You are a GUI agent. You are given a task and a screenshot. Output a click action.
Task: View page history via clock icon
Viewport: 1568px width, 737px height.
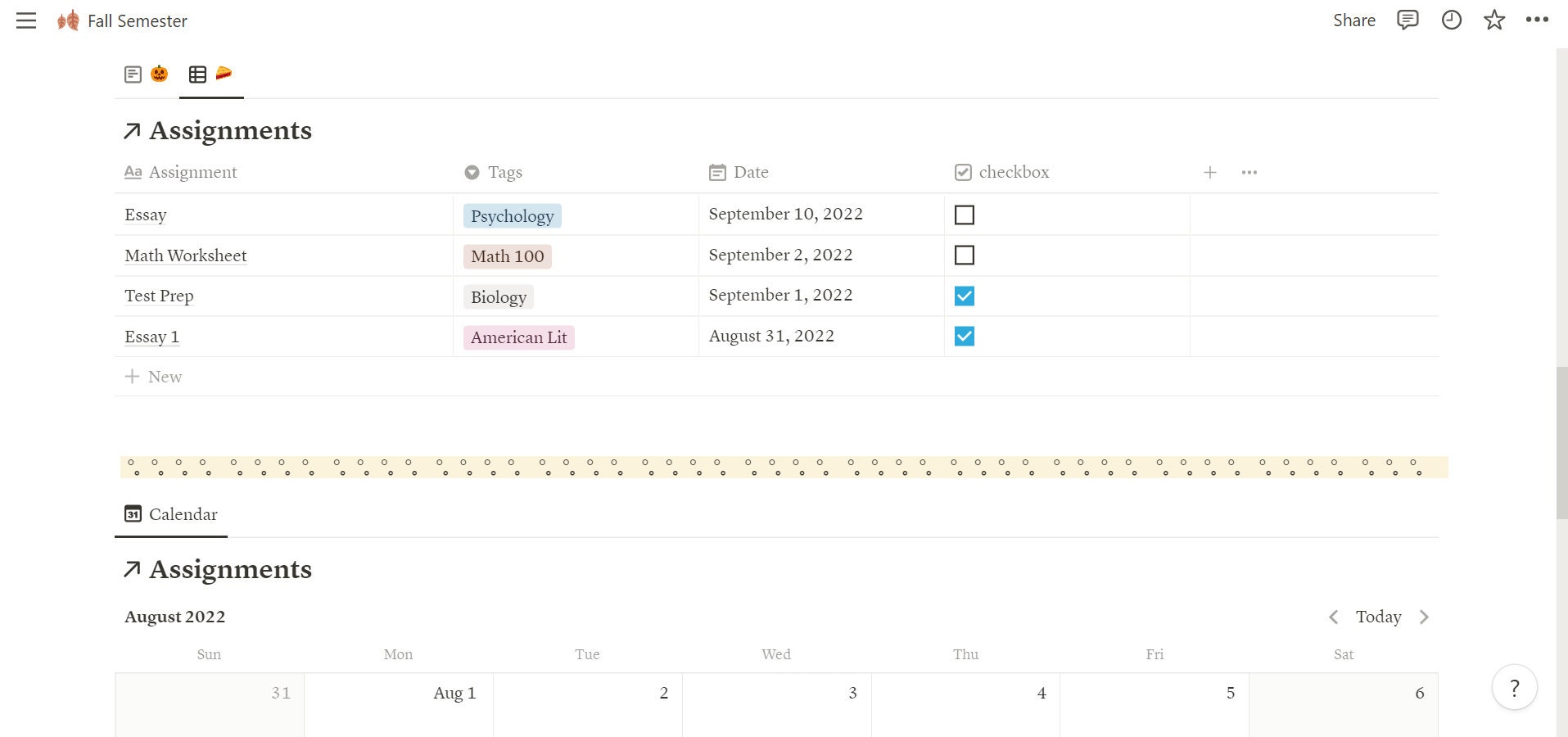pos(1451,20)
